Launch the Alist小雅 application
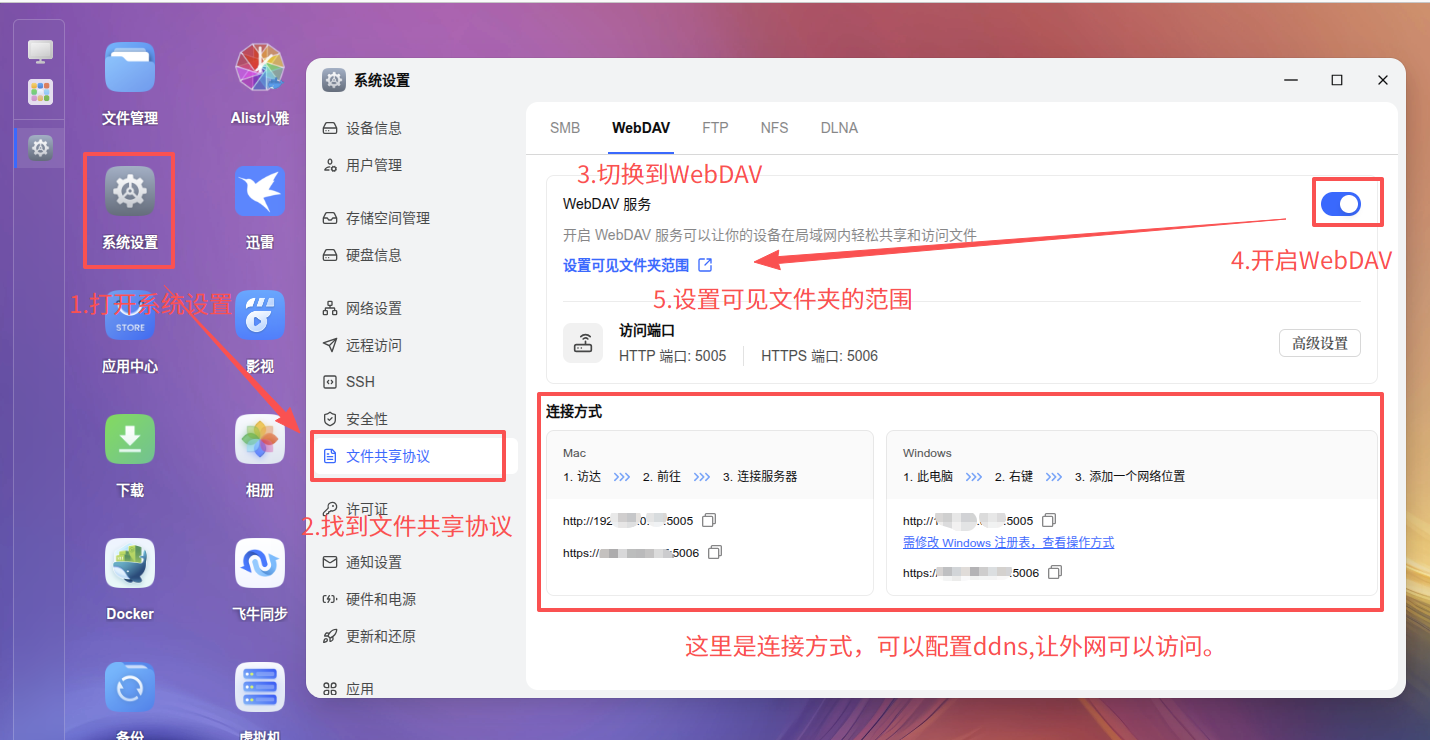 coord(259,66)
